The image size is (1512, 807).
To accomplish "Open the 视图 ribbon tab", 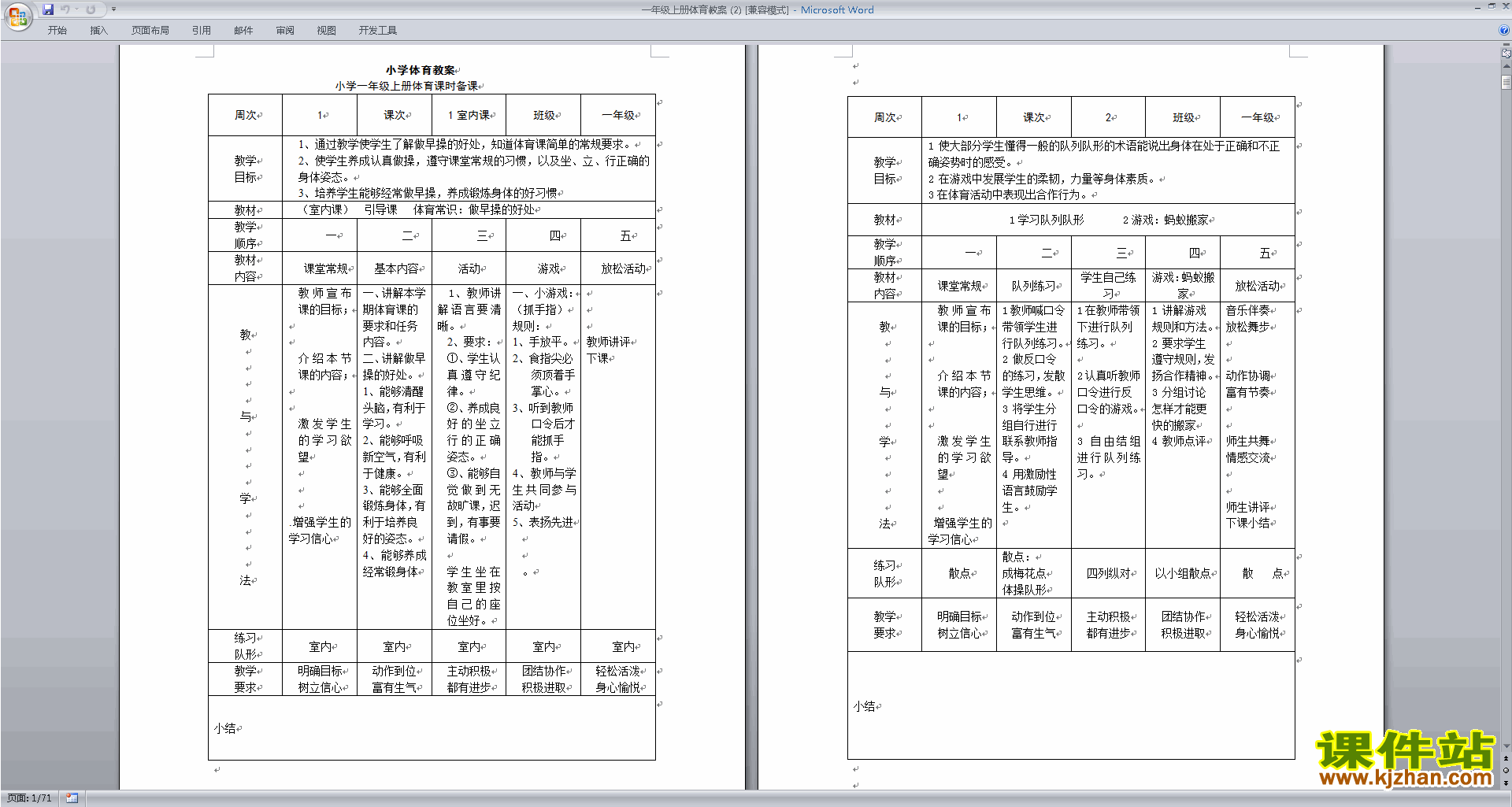I will 326,30.
